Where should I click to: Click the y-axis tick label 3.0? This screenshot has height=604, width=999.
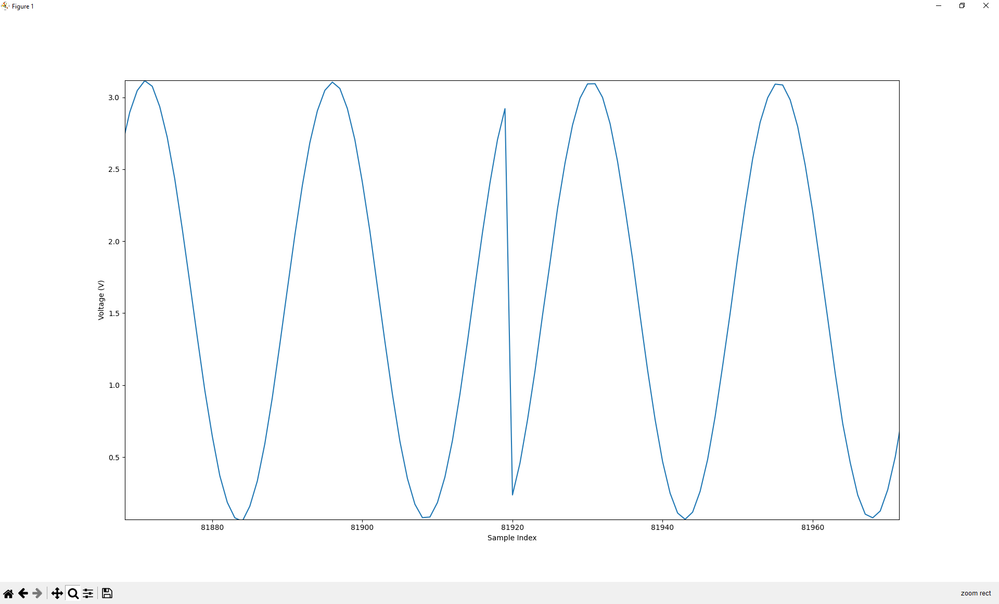point(113,97)
